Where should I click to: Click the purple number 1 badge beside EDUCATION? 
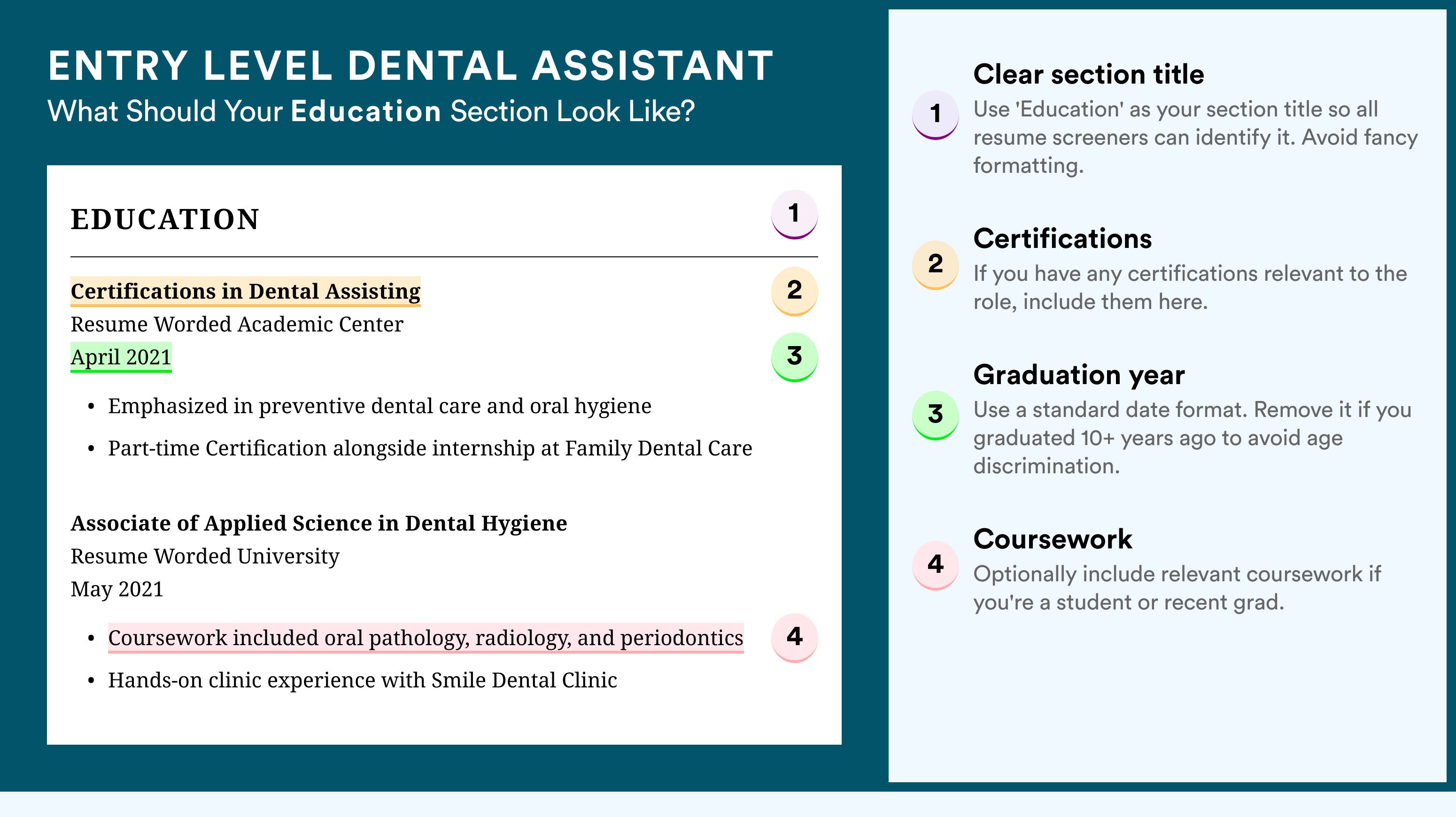(x=794, y=214)
